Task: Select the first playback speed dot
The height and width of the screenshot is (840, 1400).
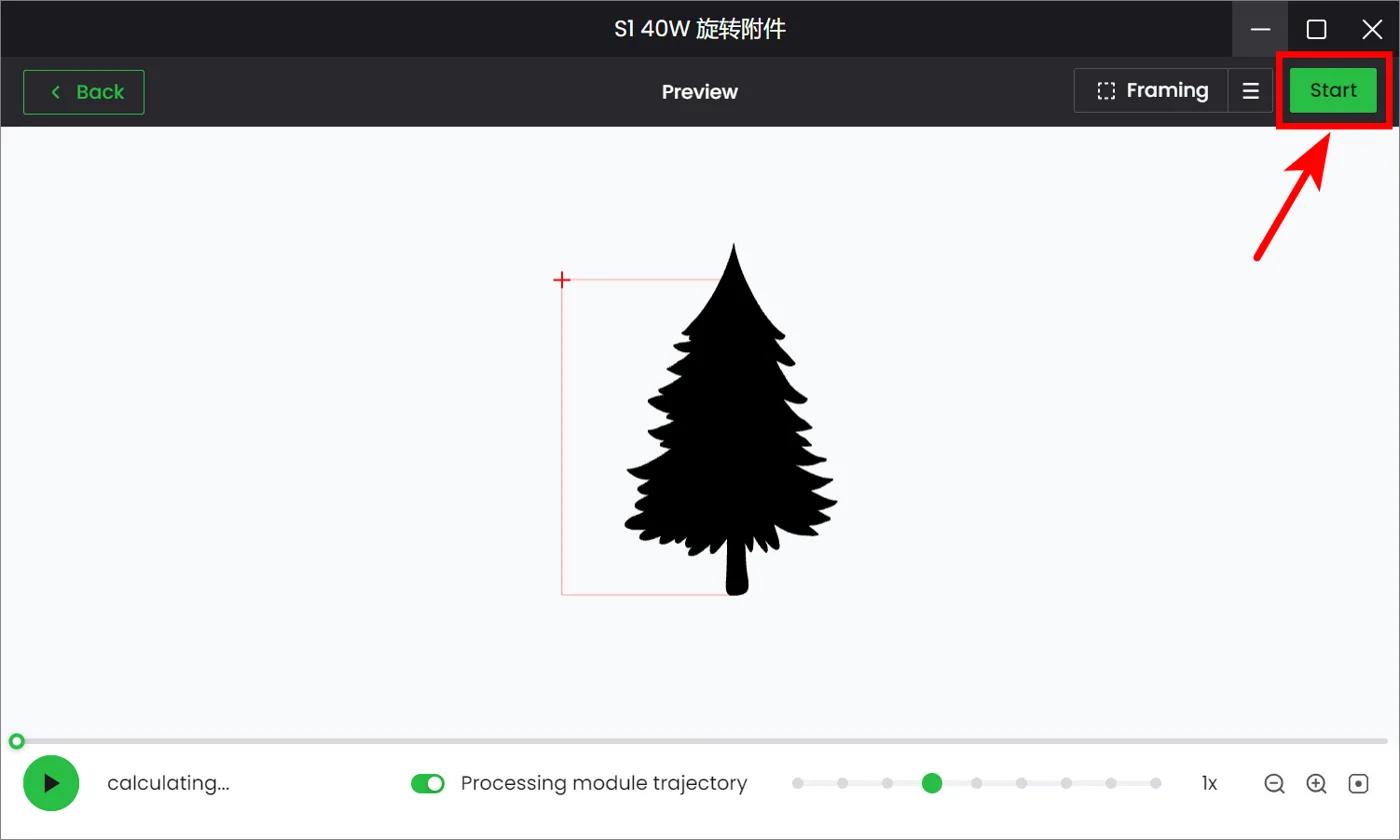Action: pyautogui.click(x=798, y=783)
